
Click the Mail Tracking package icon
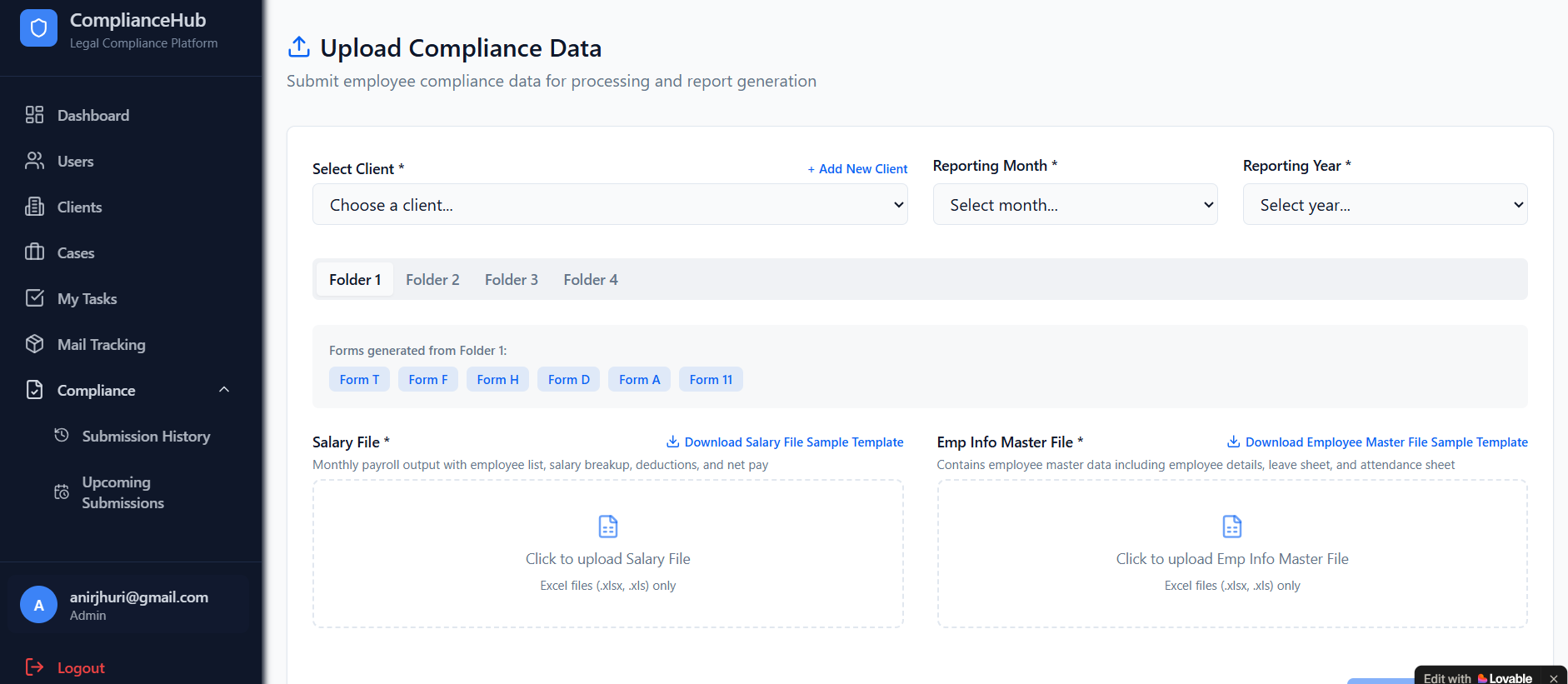click(x=34, y=344)
